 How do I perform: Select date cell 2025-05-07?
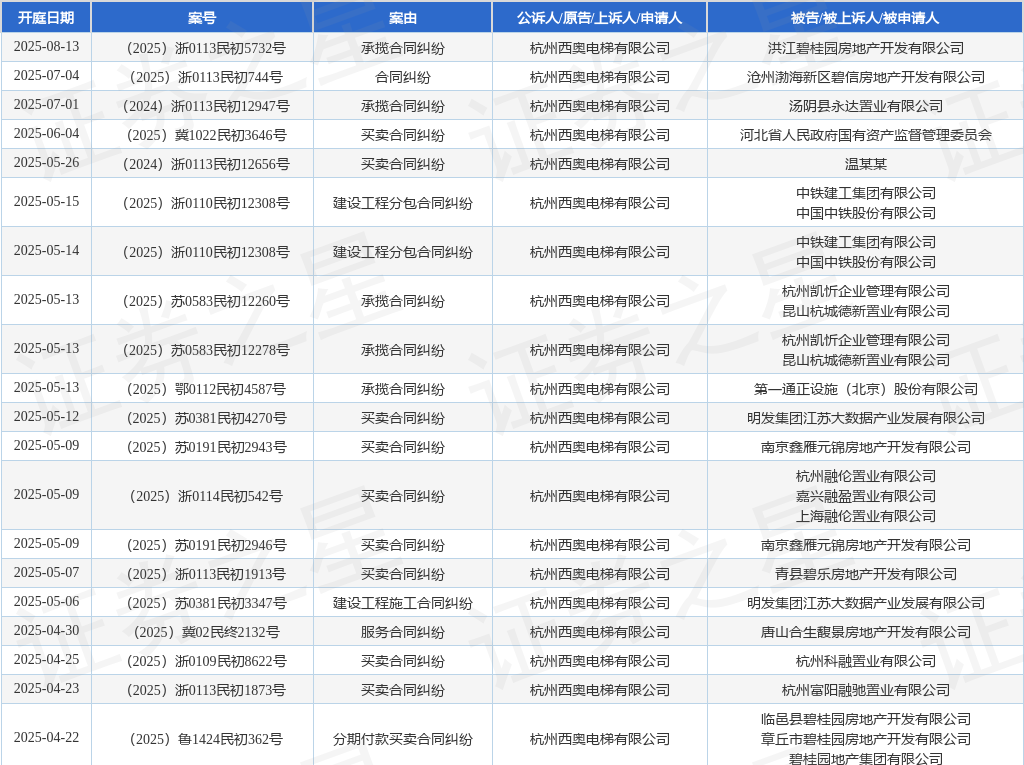click(x=46, y=573)
